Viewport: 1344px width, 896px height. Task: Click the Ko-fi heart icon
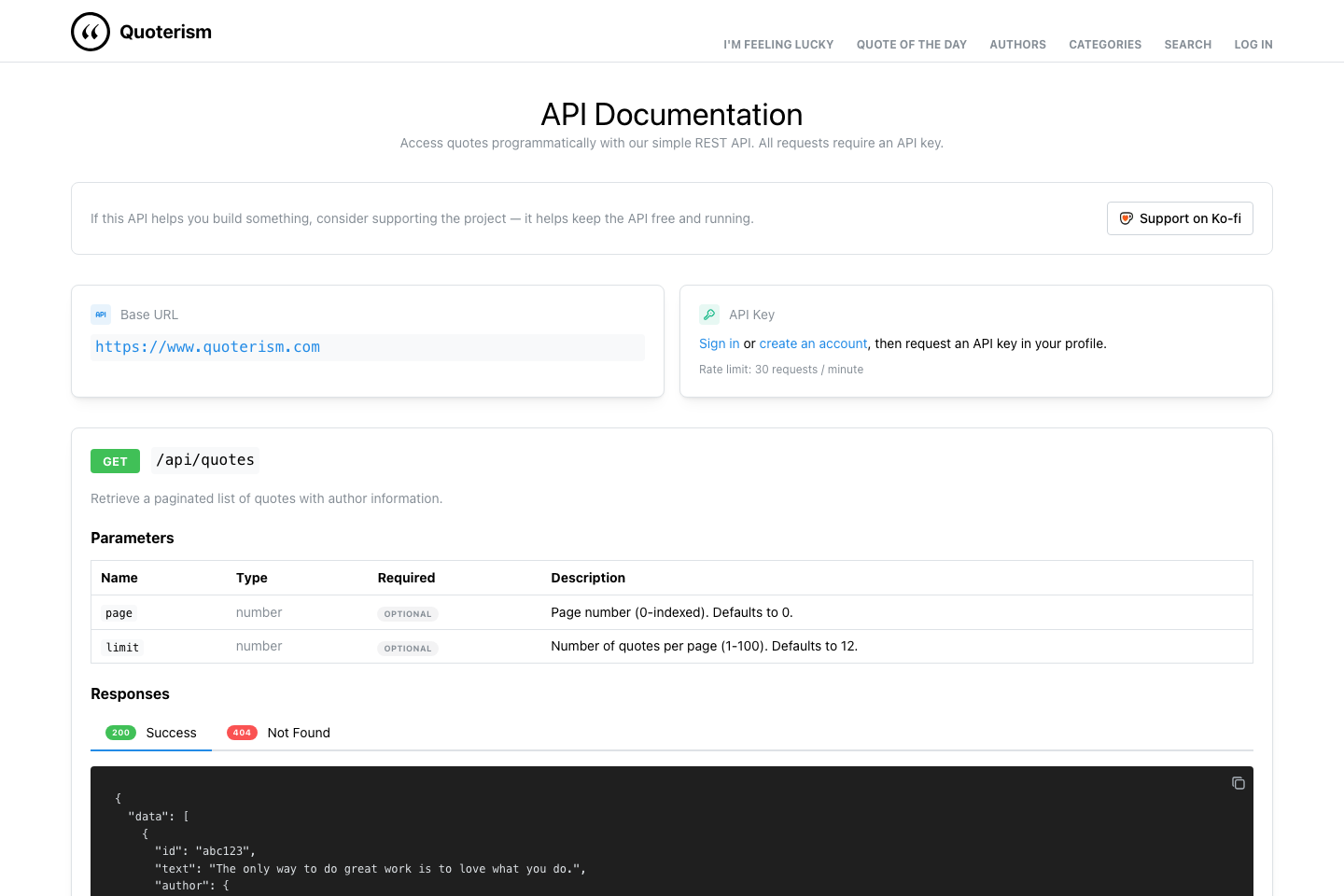pyautogui.click(x=1126, y=217)
